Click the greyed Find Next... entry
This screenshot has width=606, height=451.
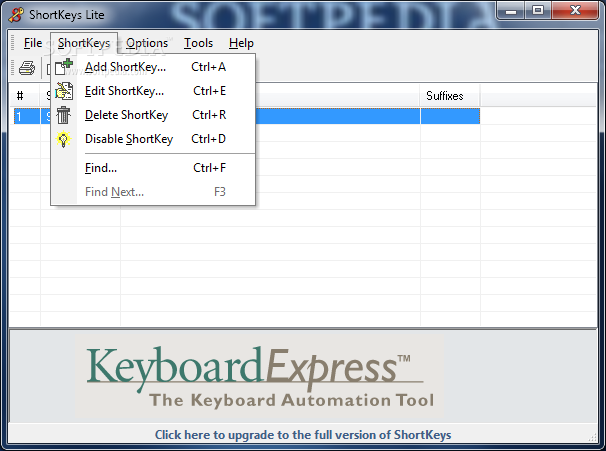pyautogui.click(x=153, y=192)
